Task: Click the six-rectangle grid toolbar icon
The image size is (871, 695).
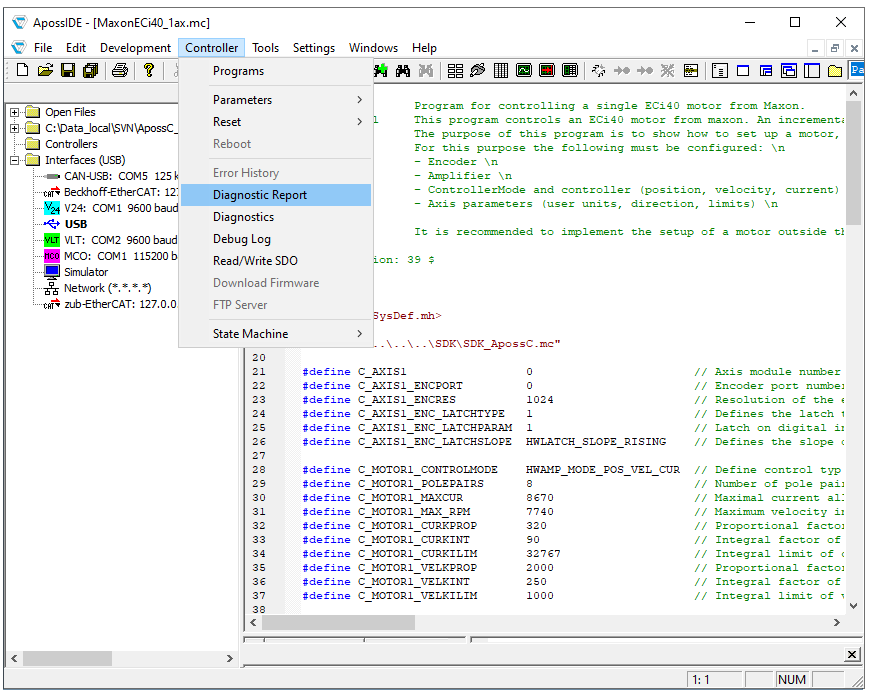Action: [455, 71]
